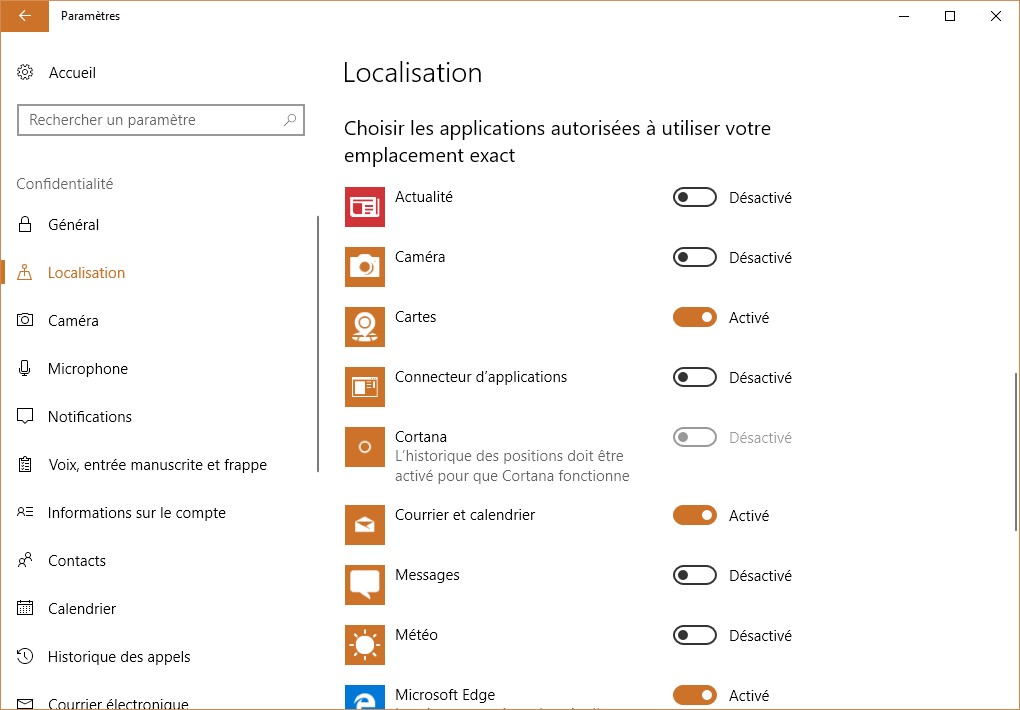Open the Microphone privacy section
The image size is (1020, 710).
[88, 369]
